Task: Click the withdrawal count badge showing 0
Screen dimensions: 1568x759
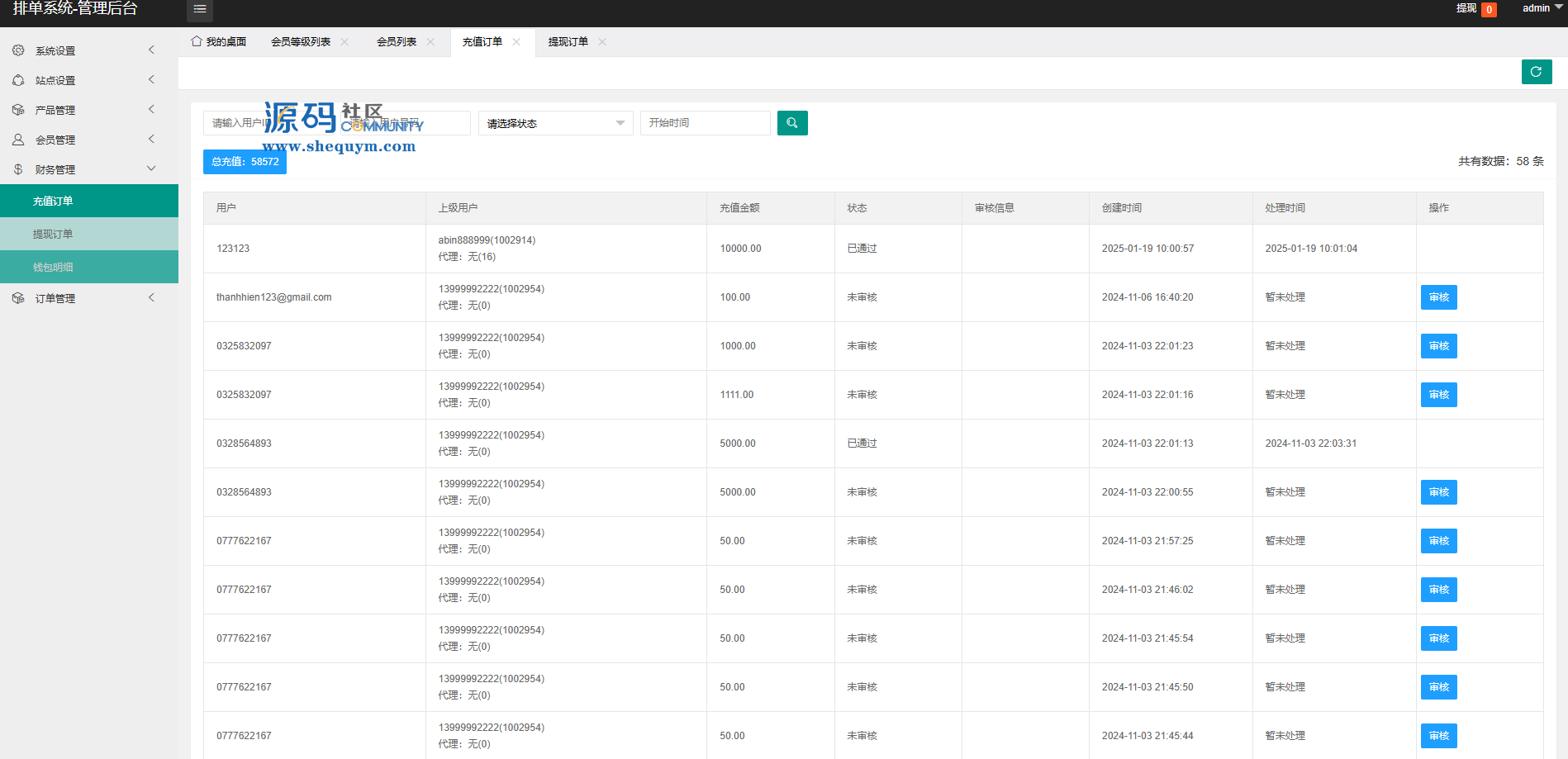Action: click(1489, 10)
